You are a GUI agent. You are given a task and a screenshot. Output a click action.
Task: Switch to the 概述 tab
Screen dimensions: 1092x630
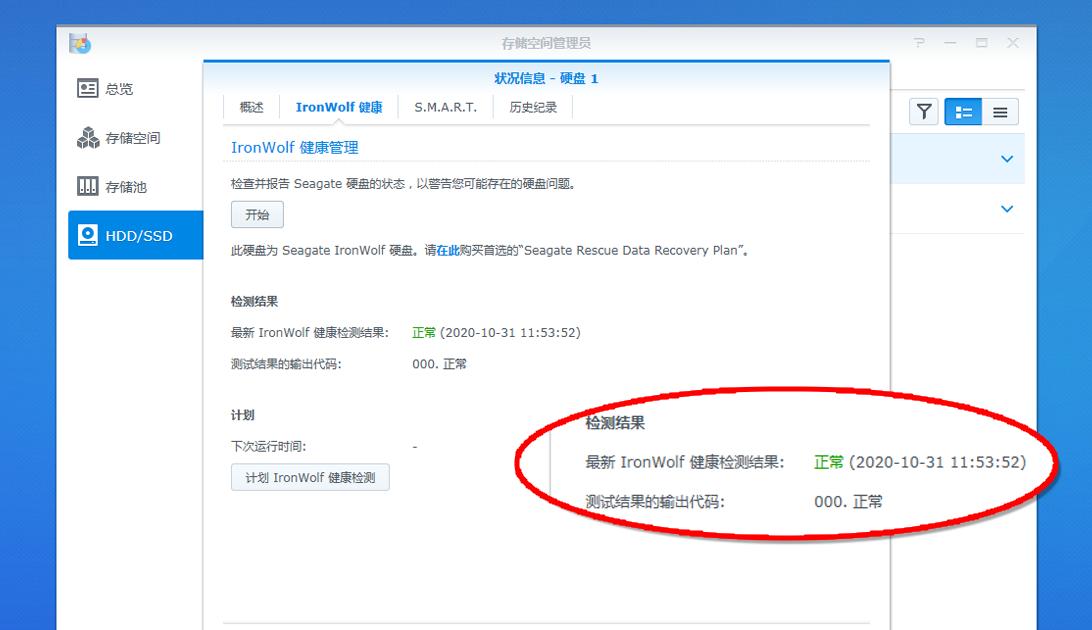pos(251,106)
